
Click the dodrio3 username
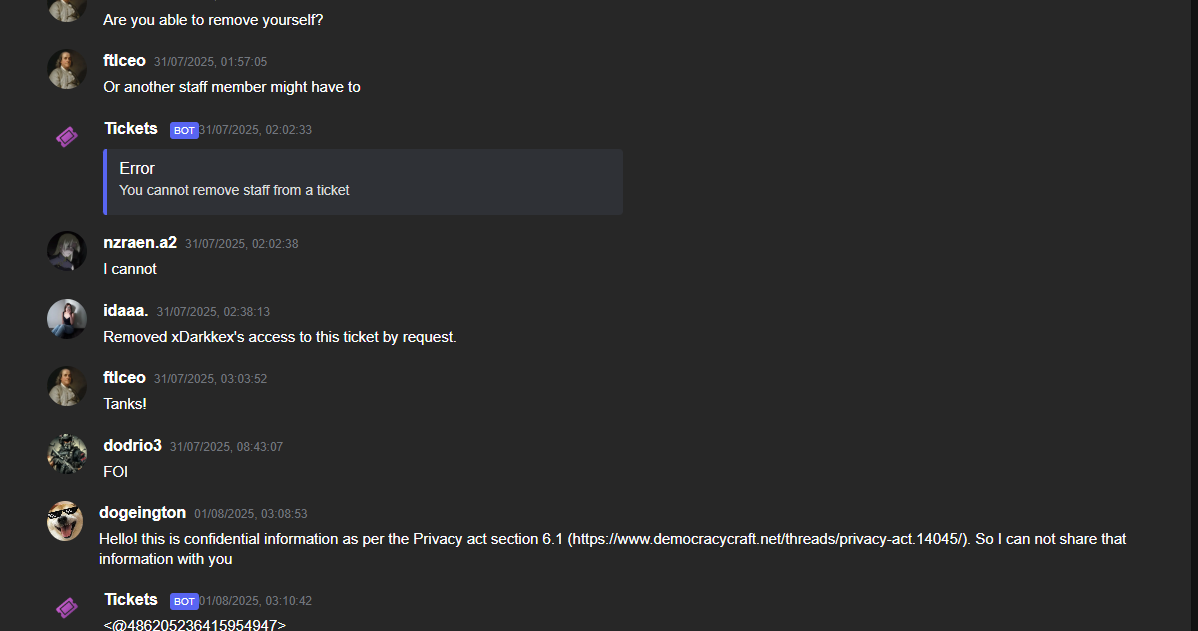(132, 445)
